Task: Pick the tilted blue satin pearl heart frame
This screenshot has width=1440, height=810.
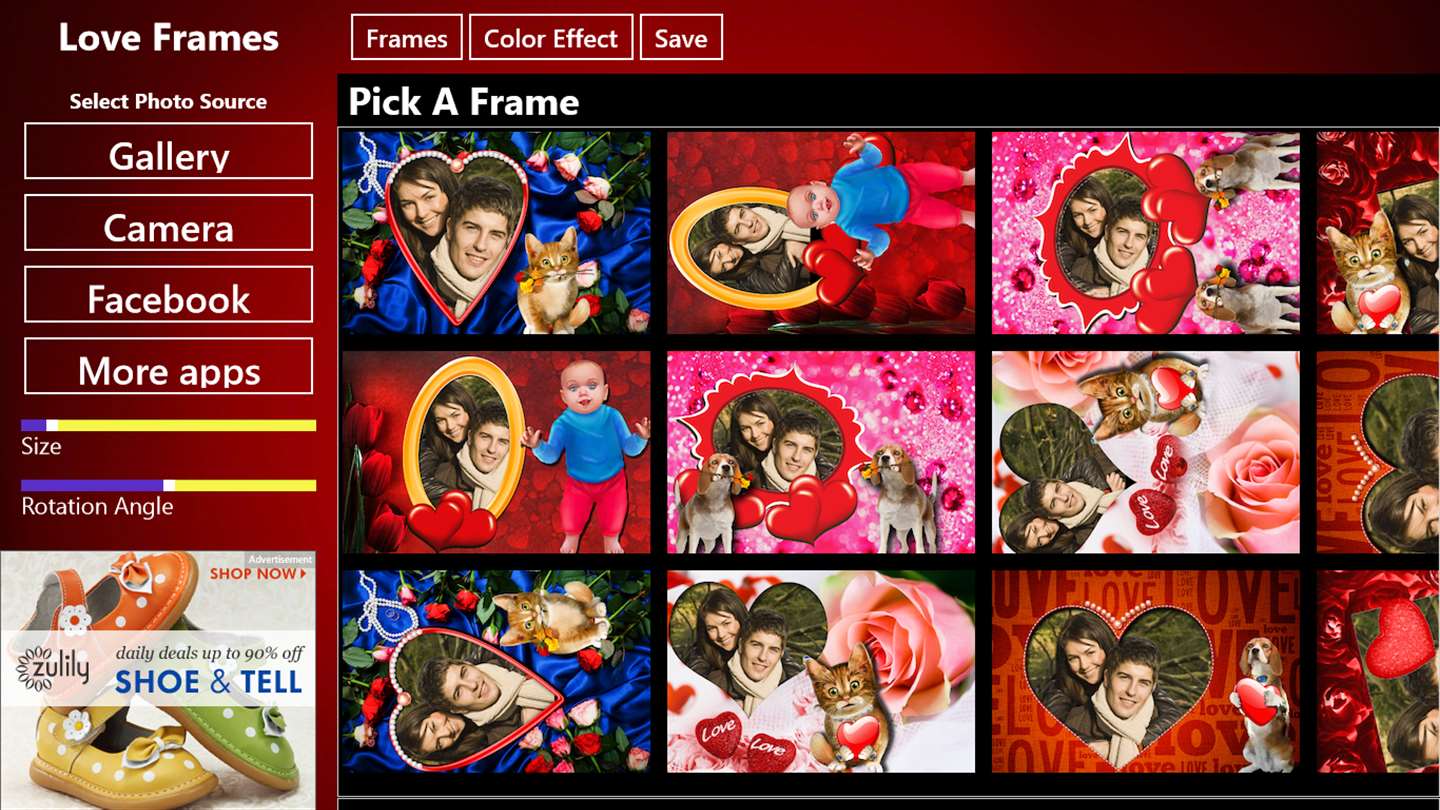Action: click(x=496, y=671)
